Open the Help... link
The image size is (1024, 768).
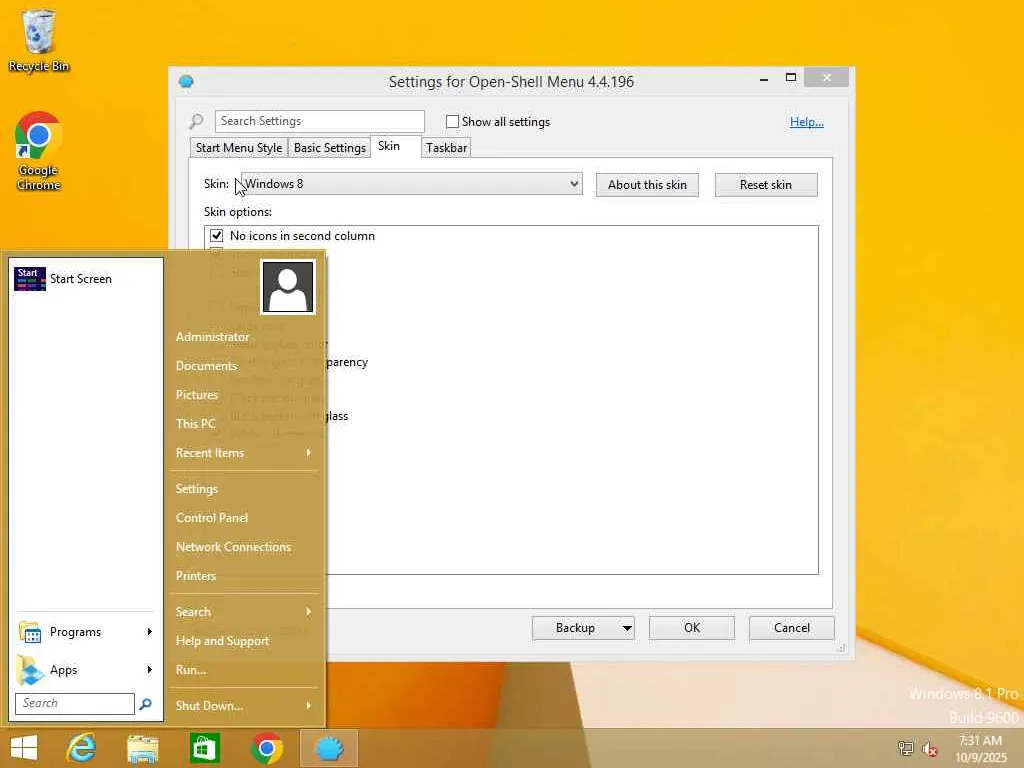(x=807, y=121)
